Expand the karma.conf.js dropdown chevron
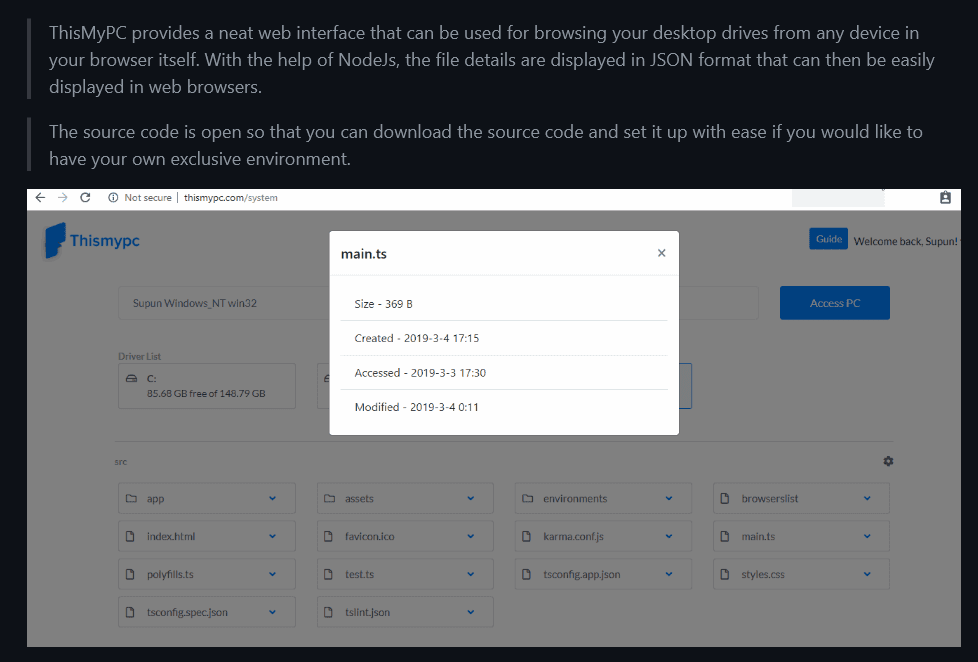The image size is (978, 662). tap(668, 537)
